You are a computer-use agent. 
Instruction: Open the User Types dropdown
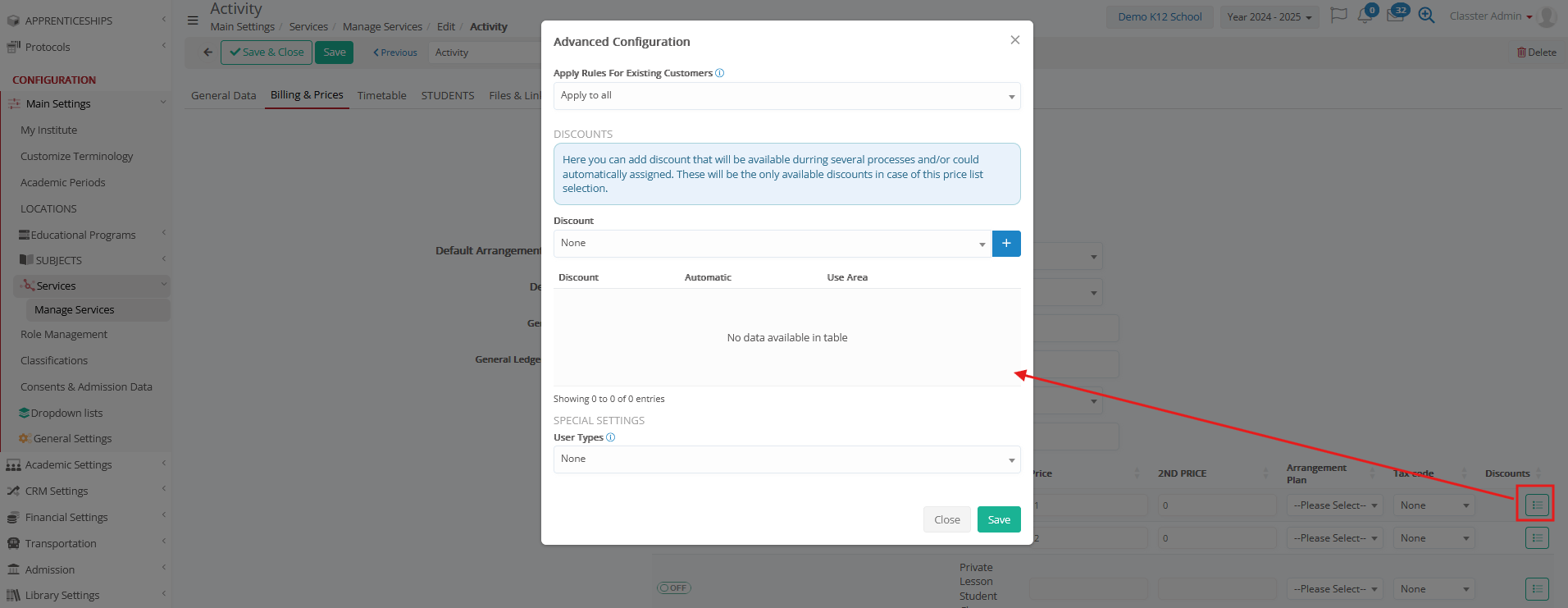pos(786,459)
